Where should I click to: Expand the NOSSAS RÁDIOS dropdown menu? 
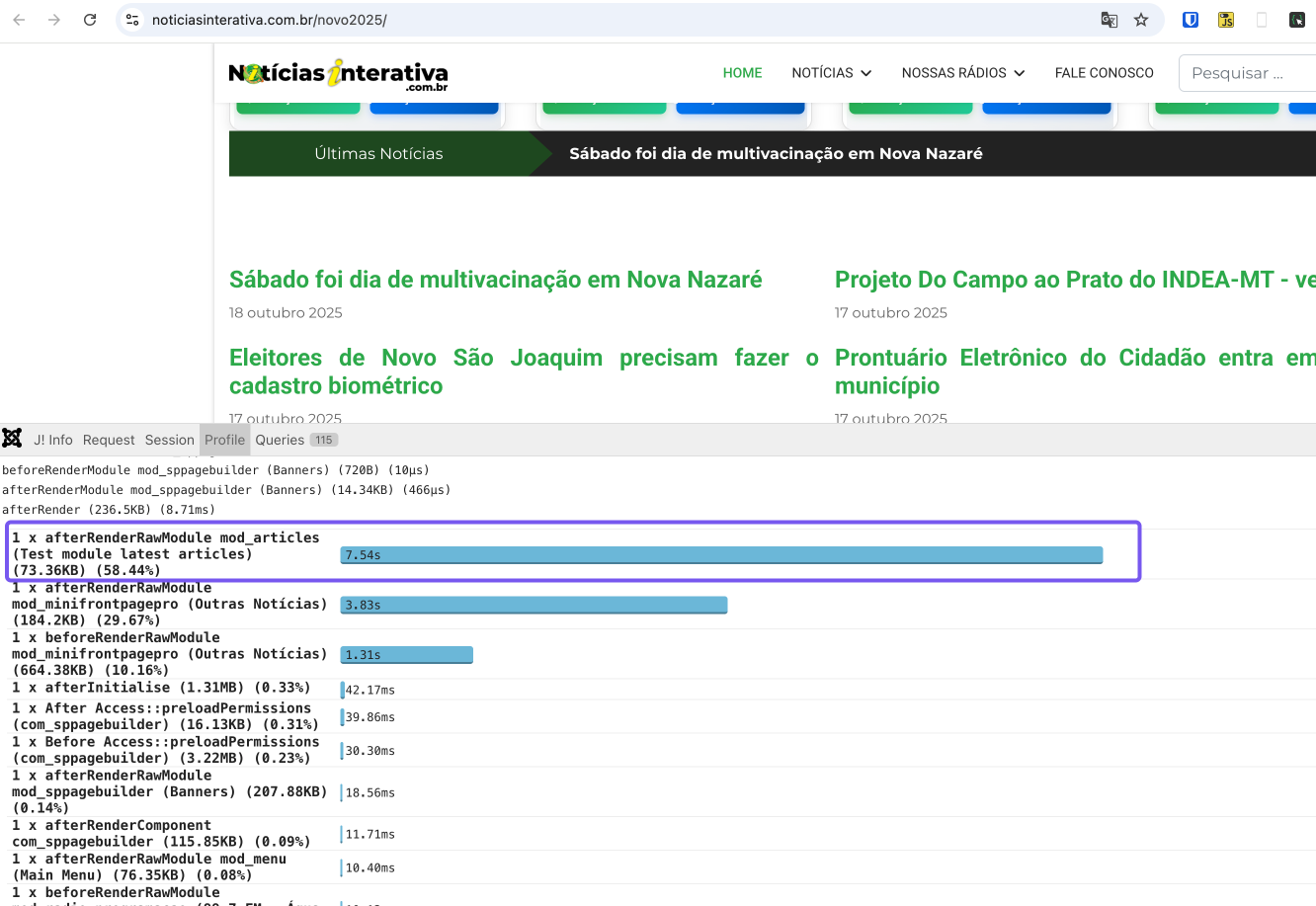tap(962, 73)
